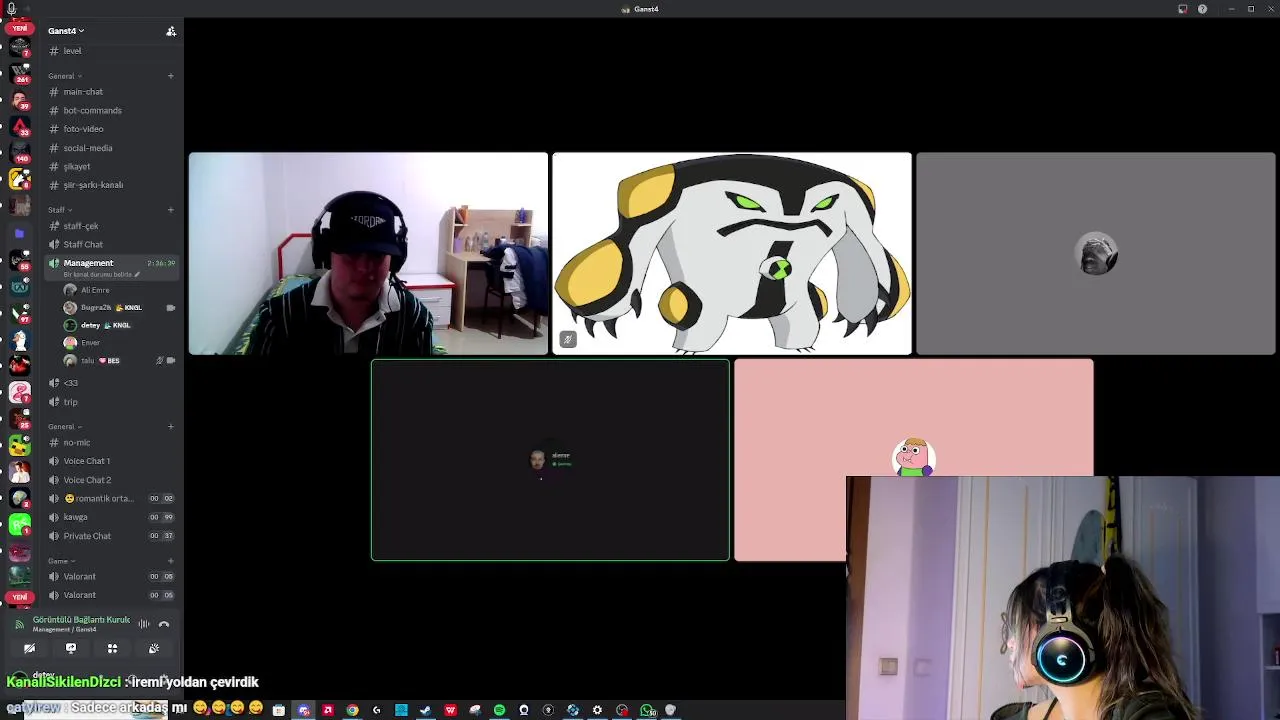Screen dimensions: 1280x720
Task: Join the Staff Chat voice channel
Action: point(112,245)
